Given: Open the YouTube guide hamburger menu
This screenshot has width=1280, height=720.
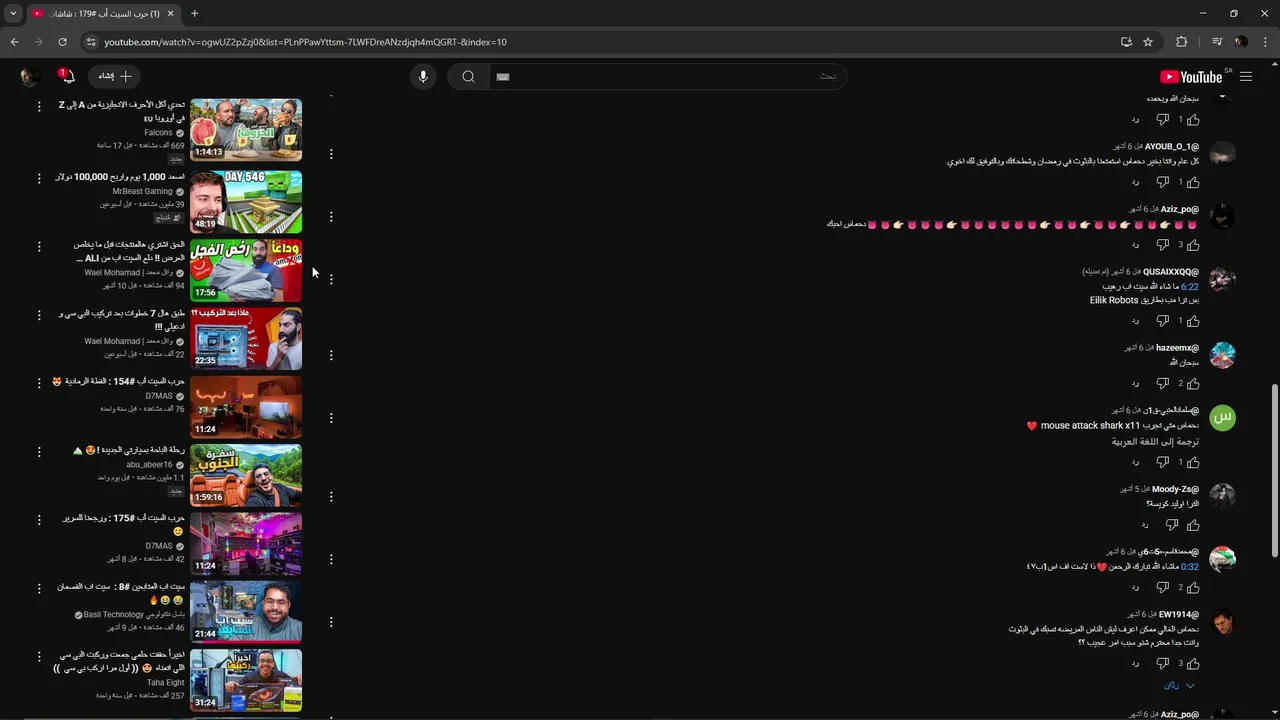Looking at the screenshot, I should point(1246,77).
